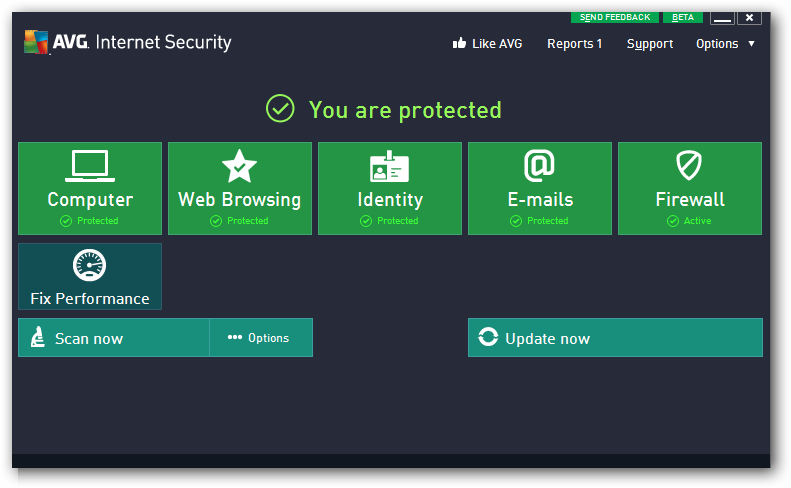
Task: Click the microscope icon on Scan now
Action: (38, 338)
